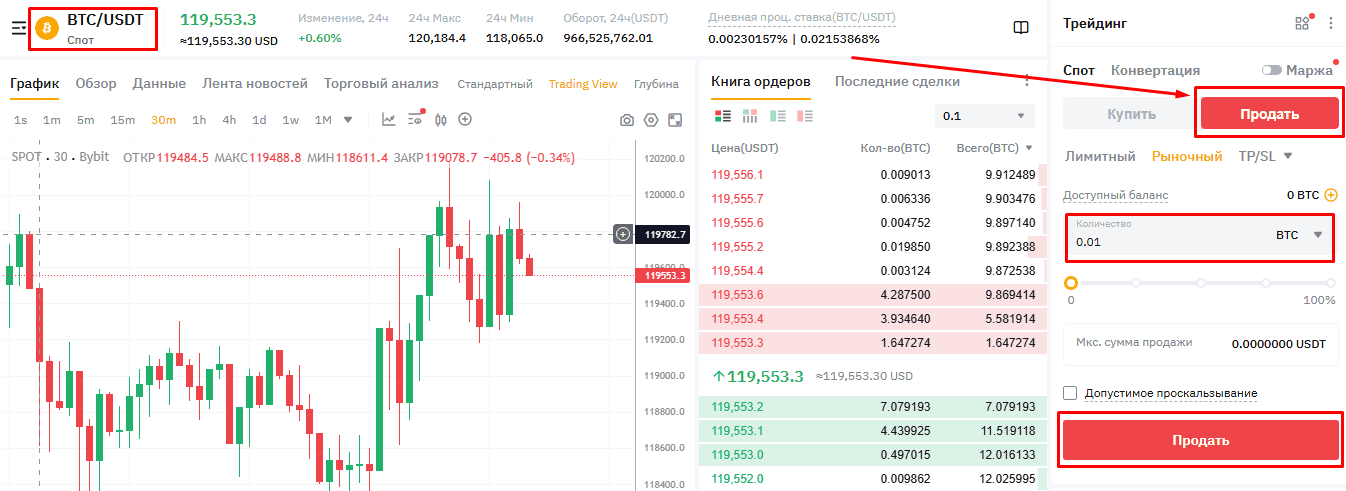Choose the Лимитный order type

1100,156
